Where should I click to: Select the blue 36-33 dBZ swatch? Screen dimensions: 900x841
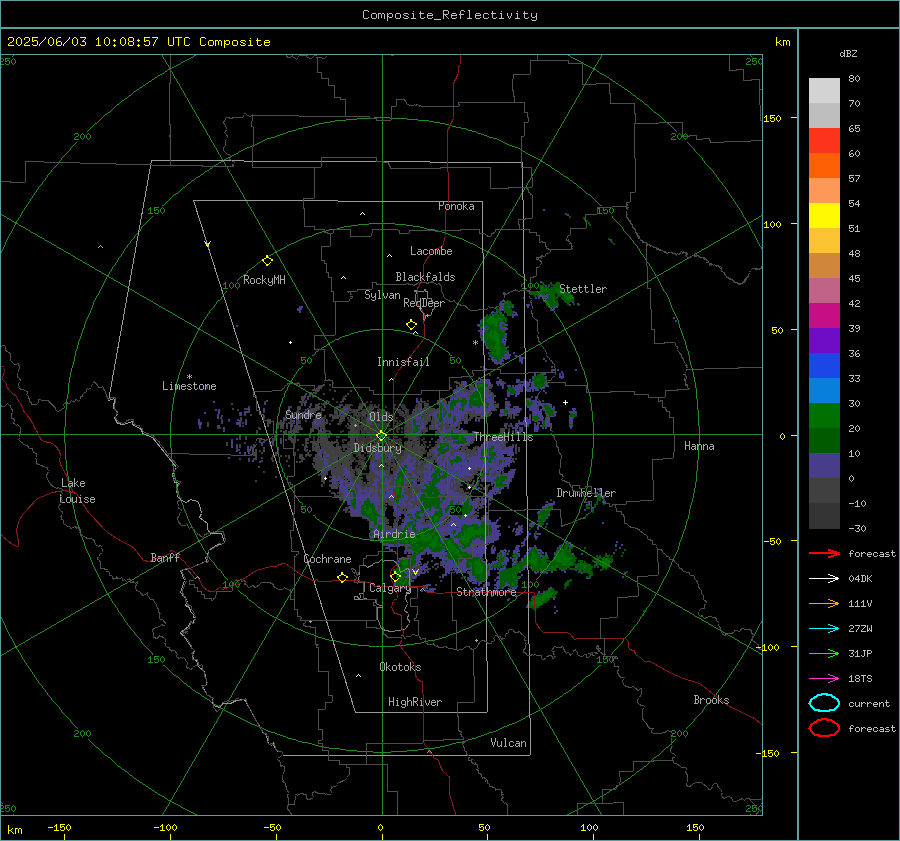(824, 366)
